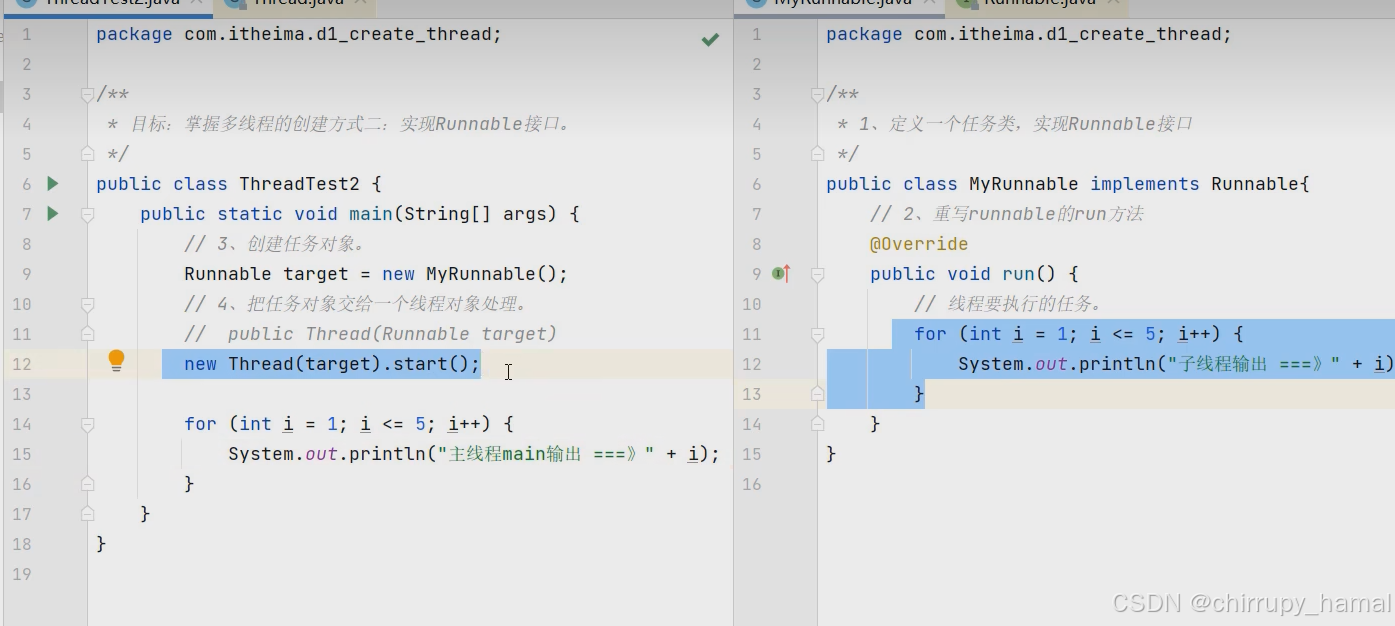The width and height of the screenshot is (1395, 626).
Task: Open the yellow lightbulb quick-fix on line 12
Action: point(116,361)
